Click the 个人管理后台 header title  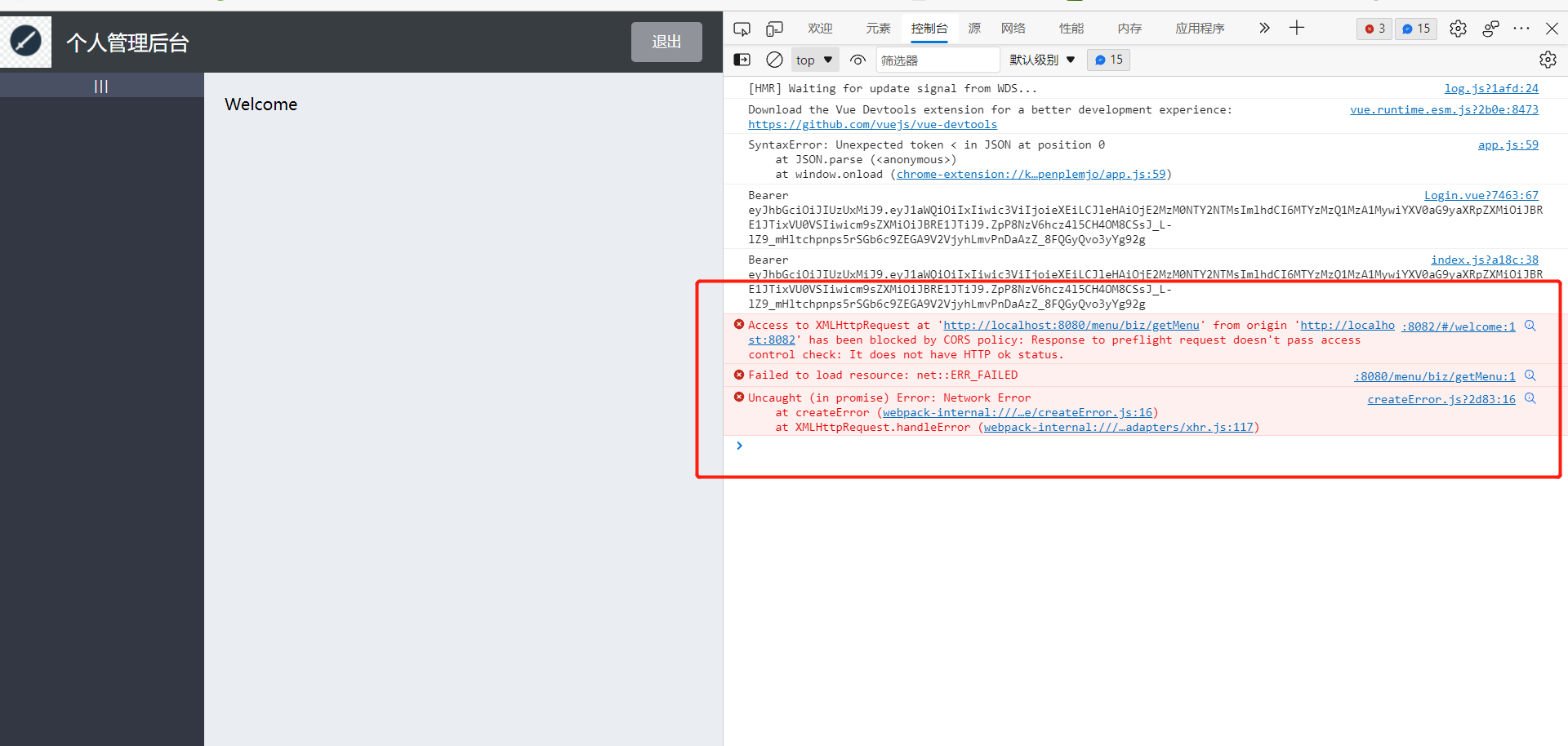127,42
